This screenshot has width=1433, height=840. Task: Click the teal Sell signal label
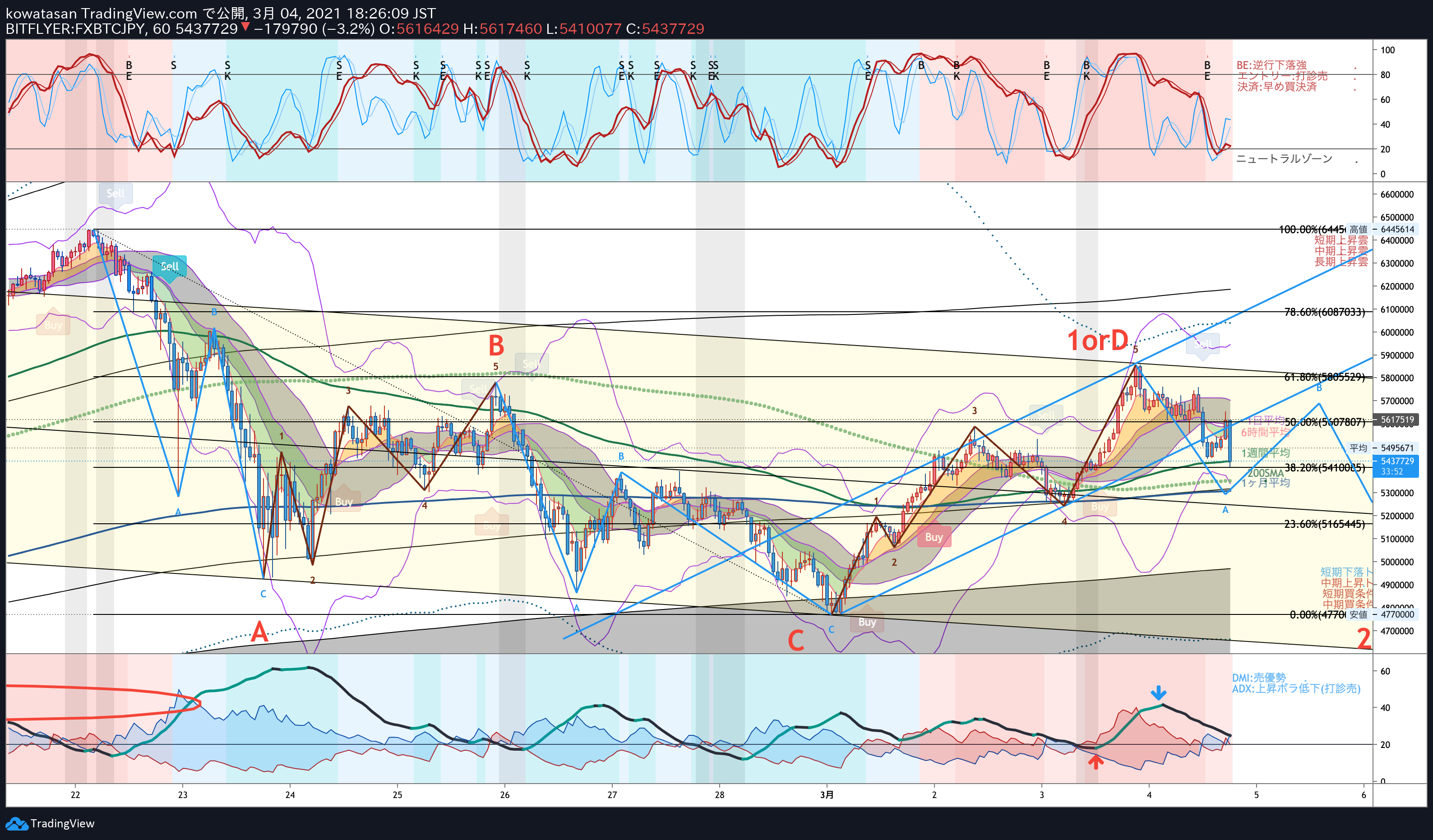coord(170,267)
